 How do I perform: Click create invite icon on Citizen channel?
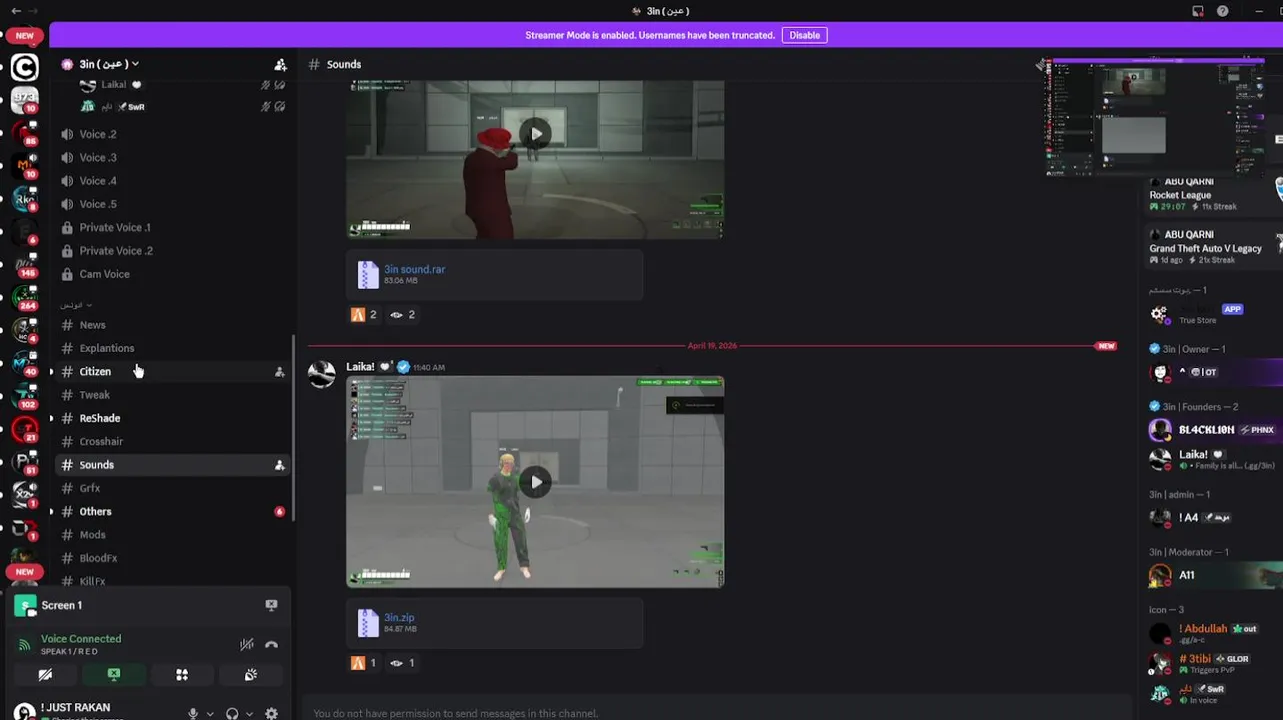[279, 372]
